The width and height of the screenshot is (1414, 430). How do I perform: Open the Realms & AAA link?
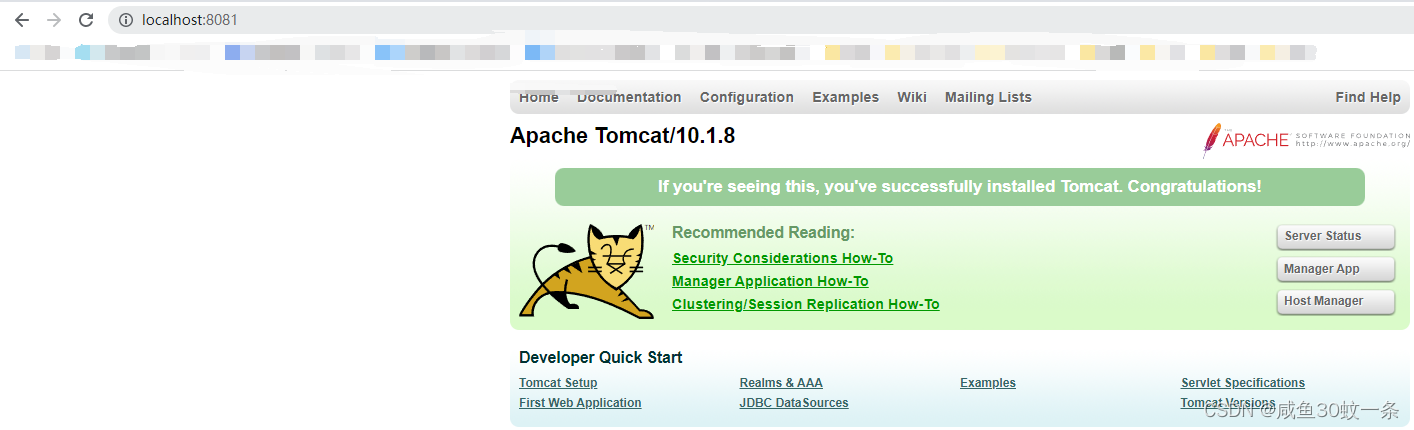(781, 383)
